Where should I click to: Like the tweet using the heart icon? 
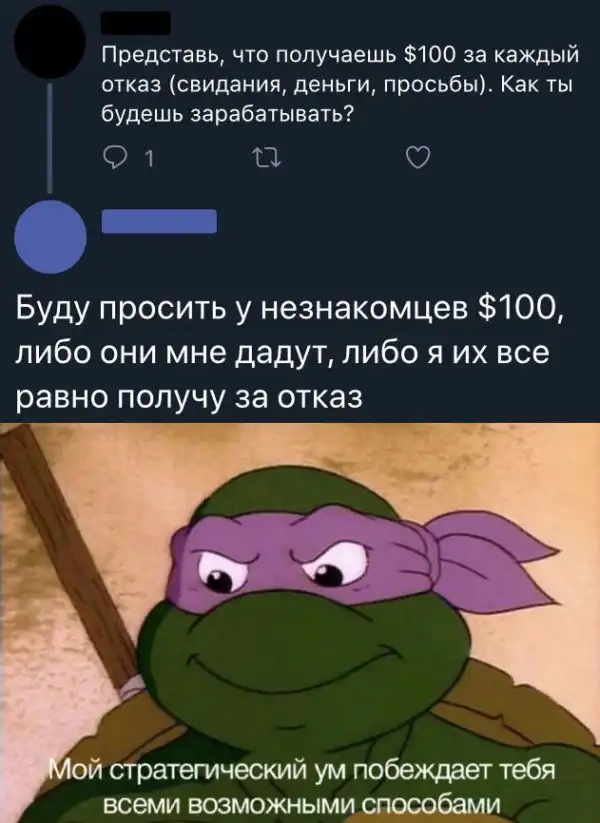click(419, 157)
